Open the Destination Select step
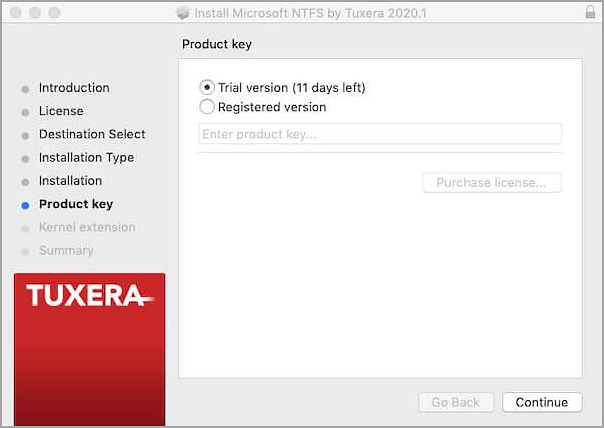The height and width of the screenshot is (428, 604). tap(92, 134)
